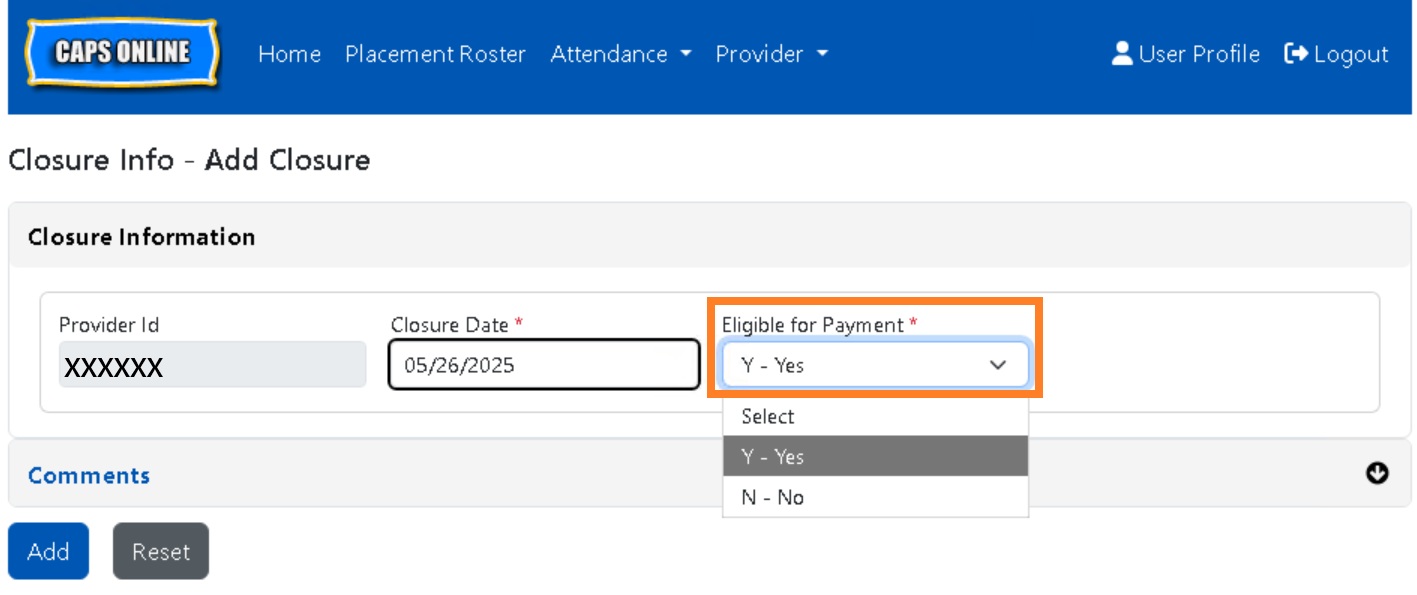1417x595 pixels.
Task: Click the person icon beside User Profile
Action: click(1121, 54)
